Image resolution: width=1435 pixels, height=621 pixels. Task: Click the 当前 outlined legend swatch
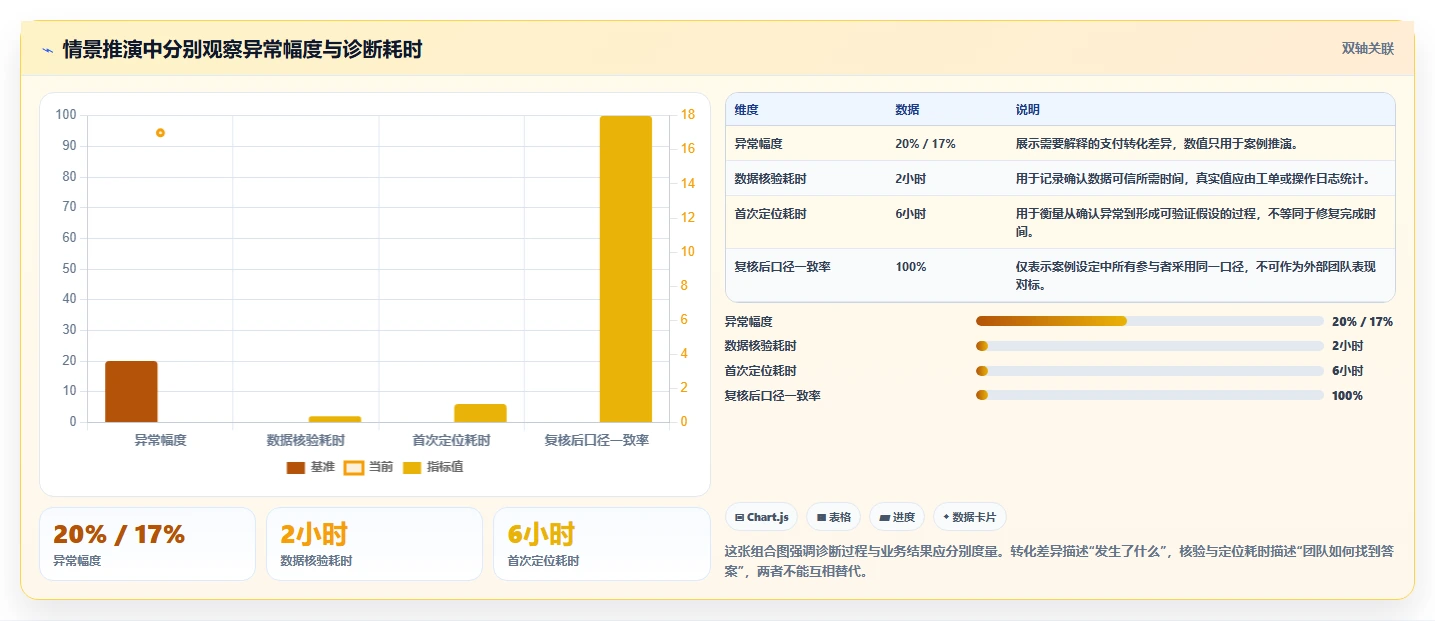(x=353, y=468)
